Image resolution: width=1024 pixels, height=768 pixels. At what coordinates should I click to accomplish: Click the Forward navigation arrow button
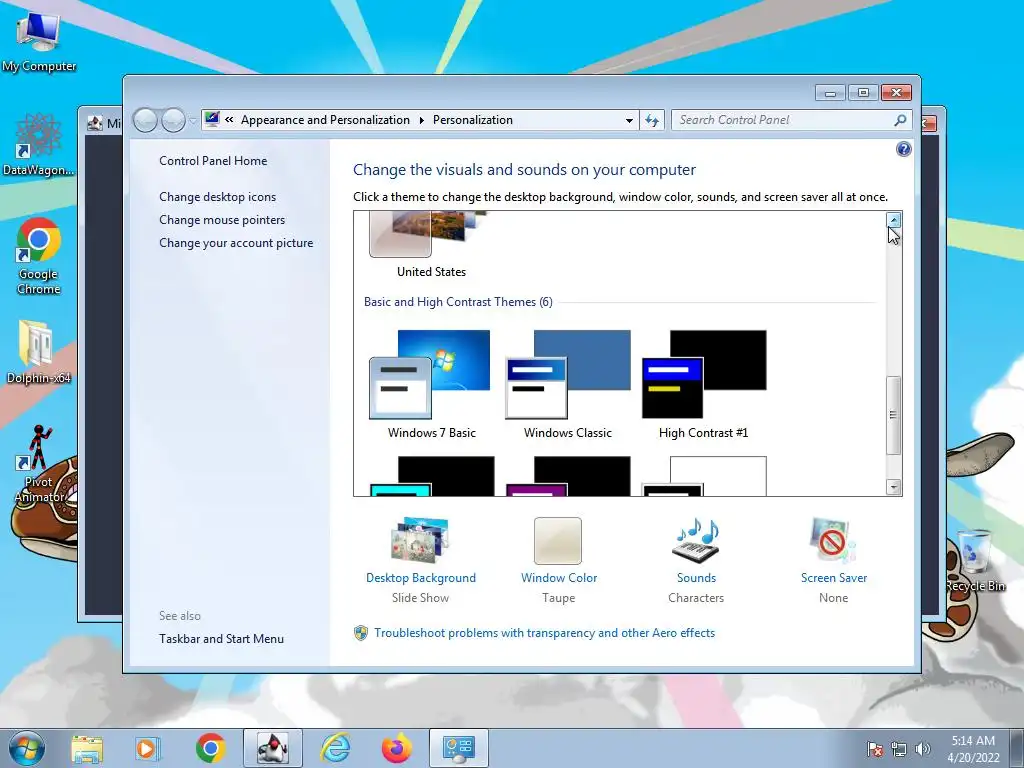coord(173,120)
